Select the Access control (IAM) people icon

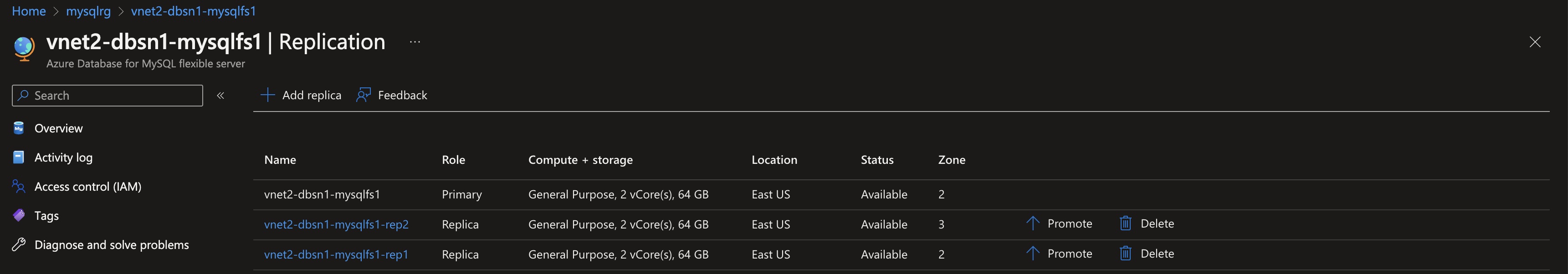[19, 187]
